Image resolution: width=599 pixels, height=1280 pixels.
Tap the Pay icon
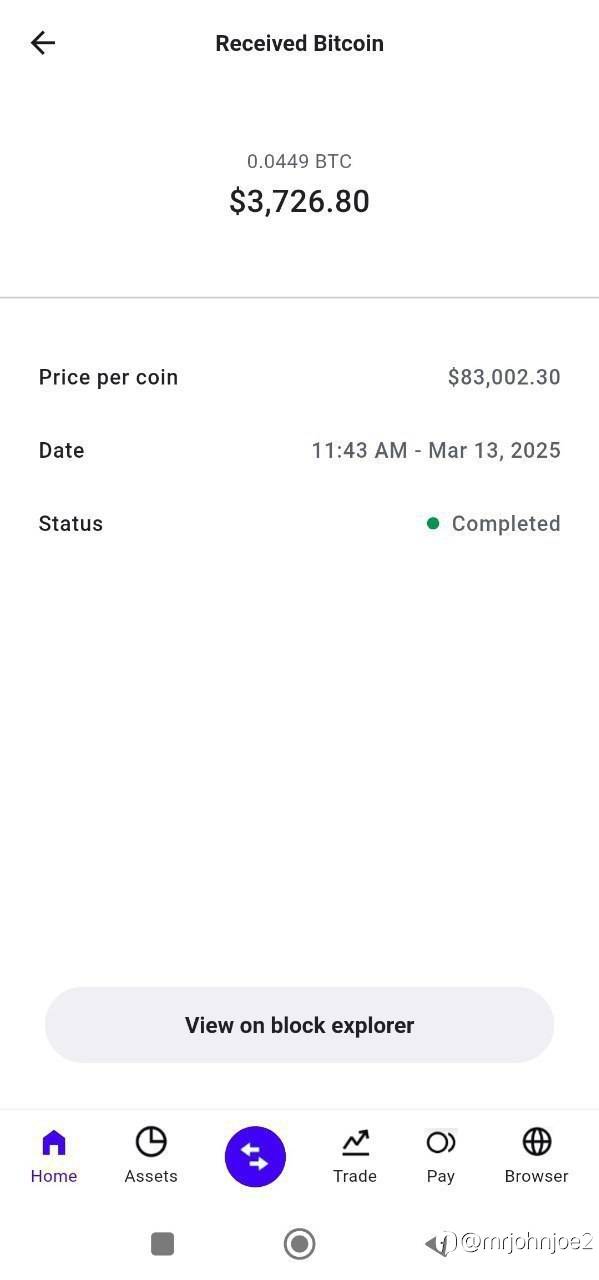coord(441,1142)
